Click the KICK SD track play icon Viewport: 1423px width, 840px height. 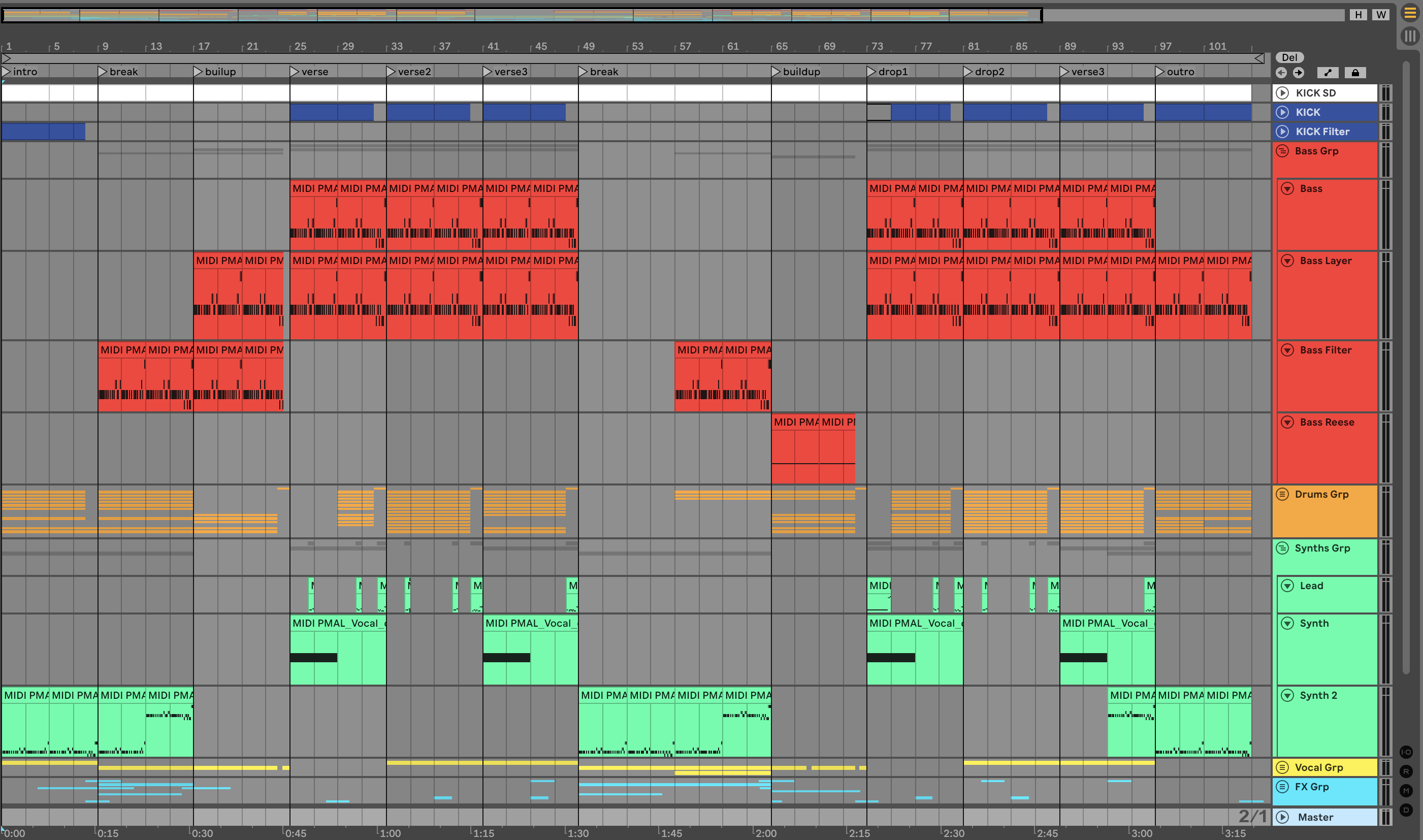coord(1283,93)
